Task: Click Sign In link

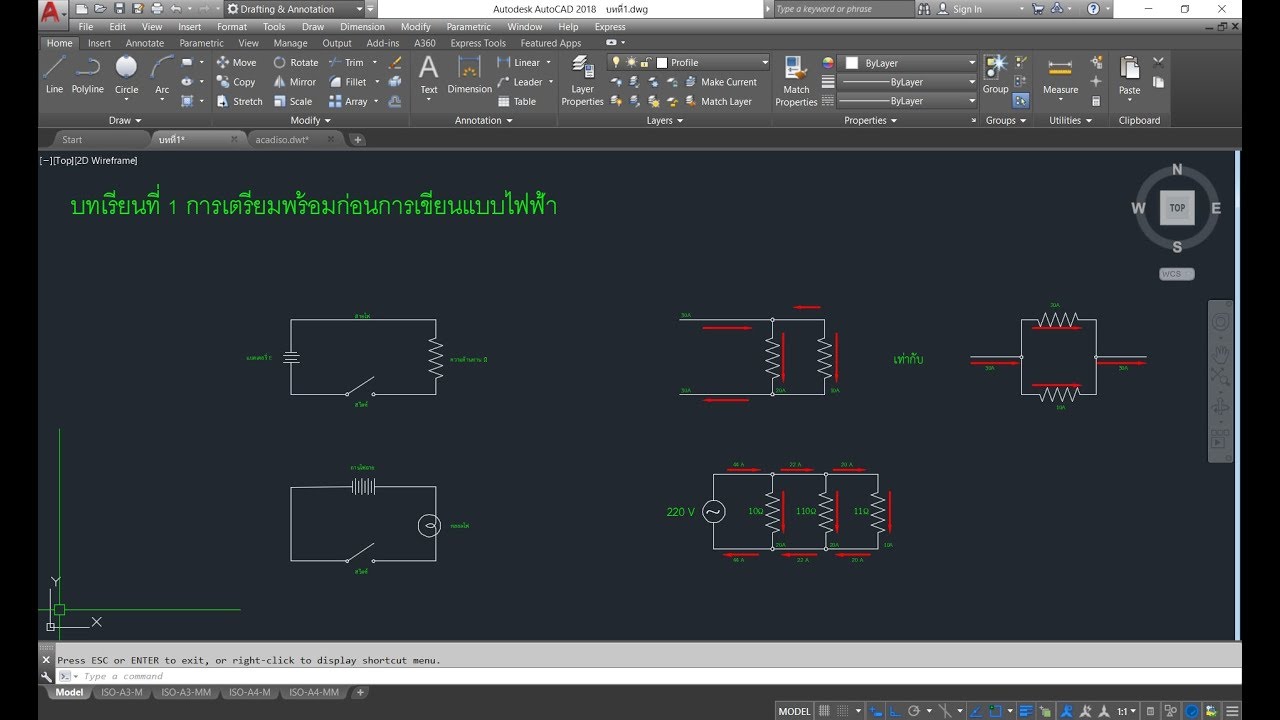Action: pos(958,9)
